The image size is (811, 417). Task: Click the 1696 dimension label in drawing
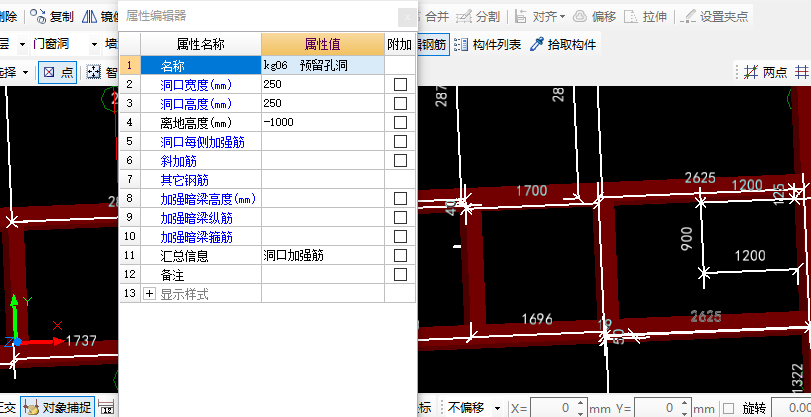[x=537, y=319]
